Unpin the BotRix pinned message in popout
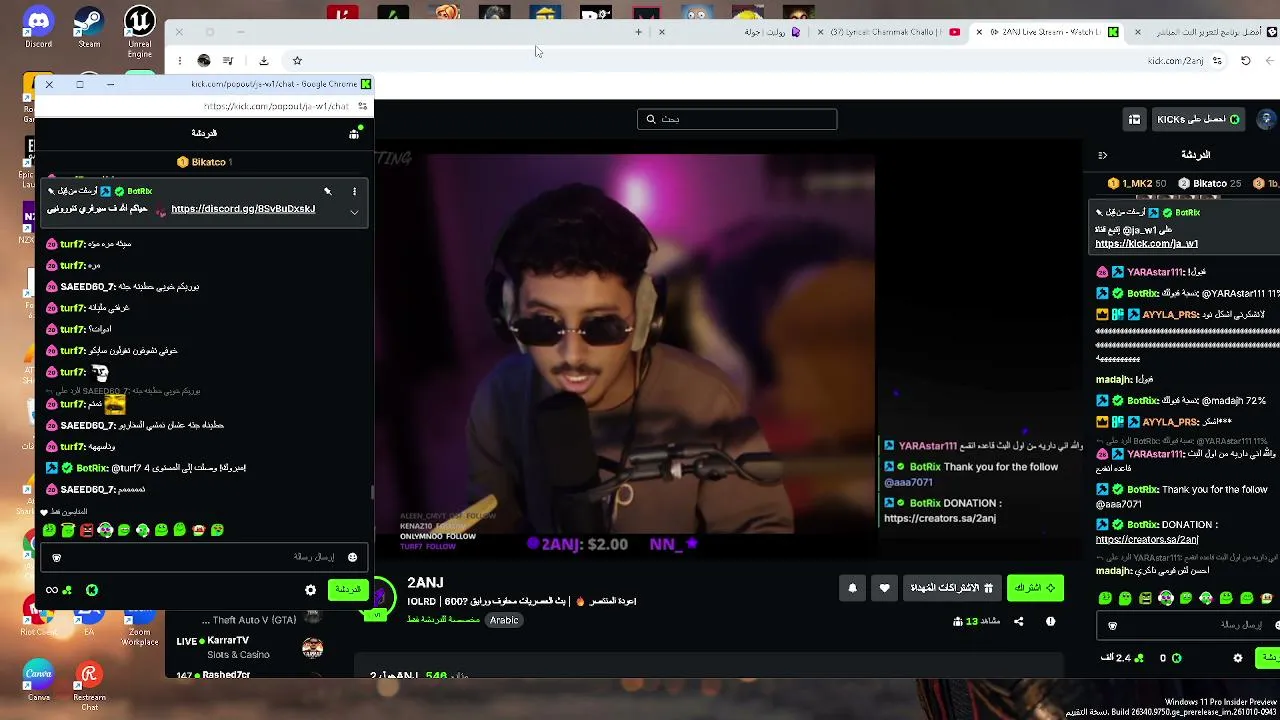 327,191
